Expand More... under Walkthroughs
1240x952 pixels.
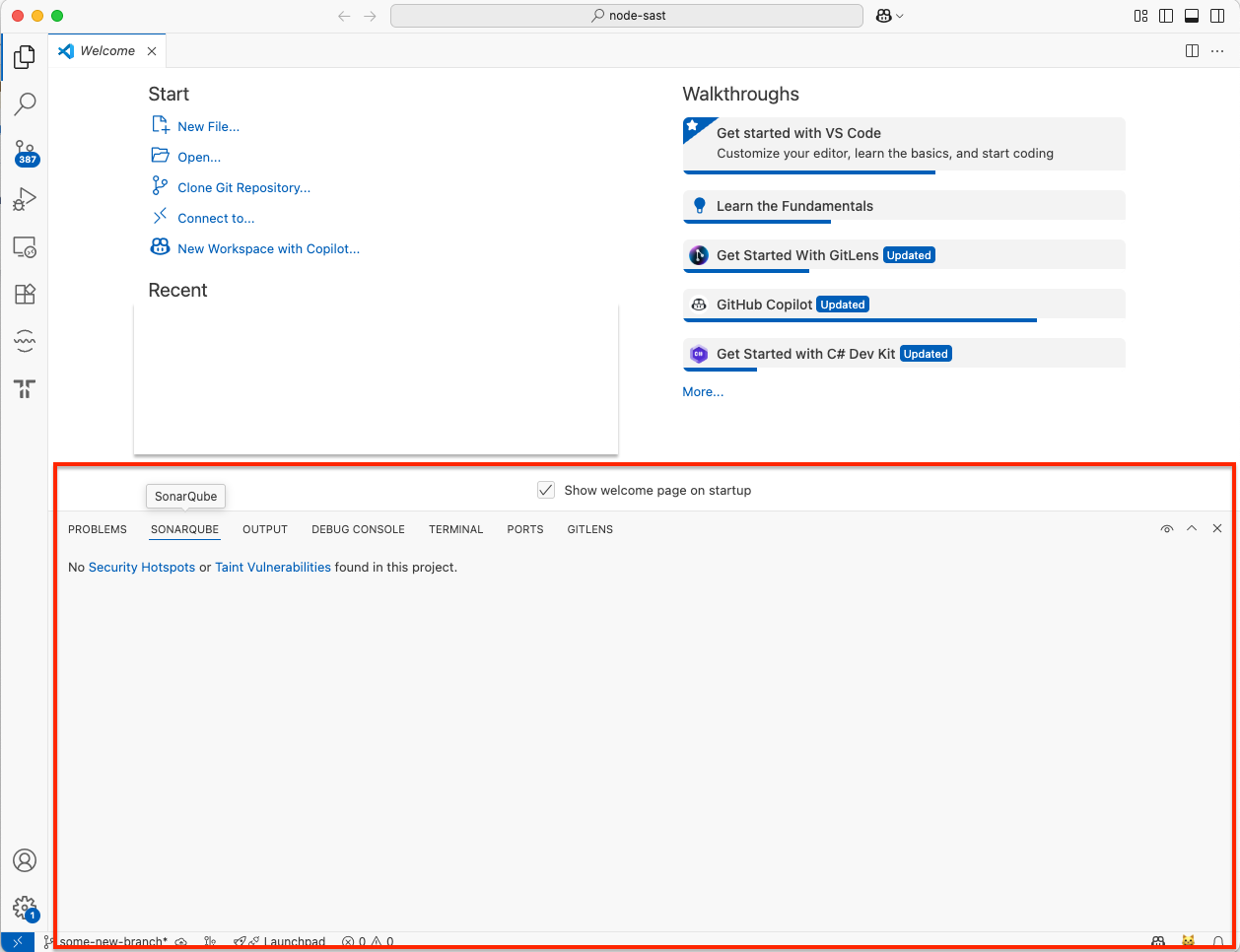(x=703, y=392)
